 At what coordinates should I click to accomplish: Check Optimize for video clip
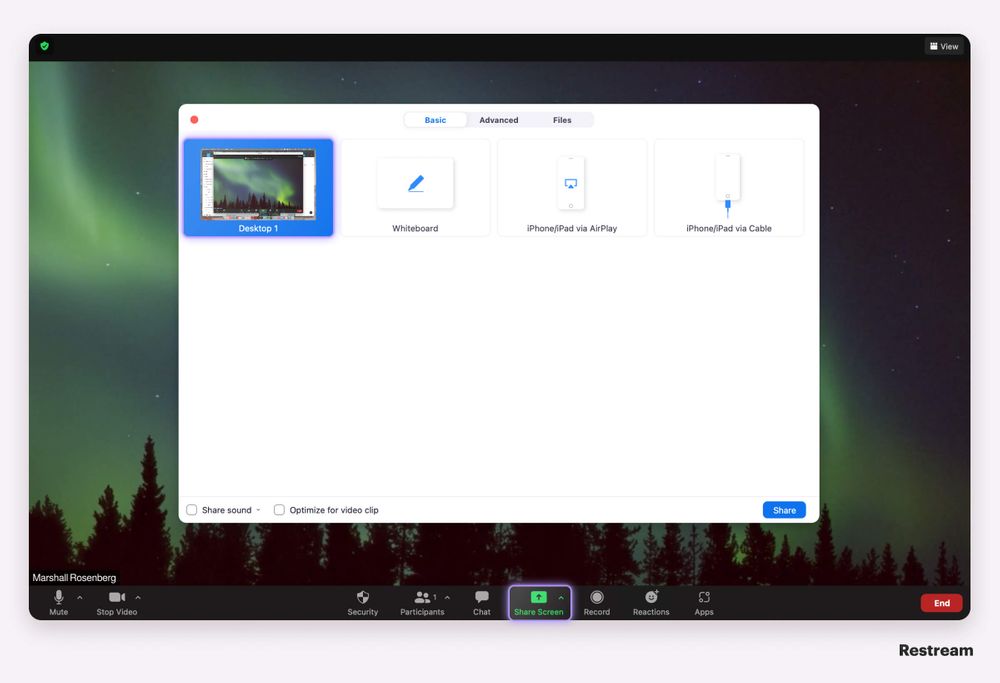[279, 510]
